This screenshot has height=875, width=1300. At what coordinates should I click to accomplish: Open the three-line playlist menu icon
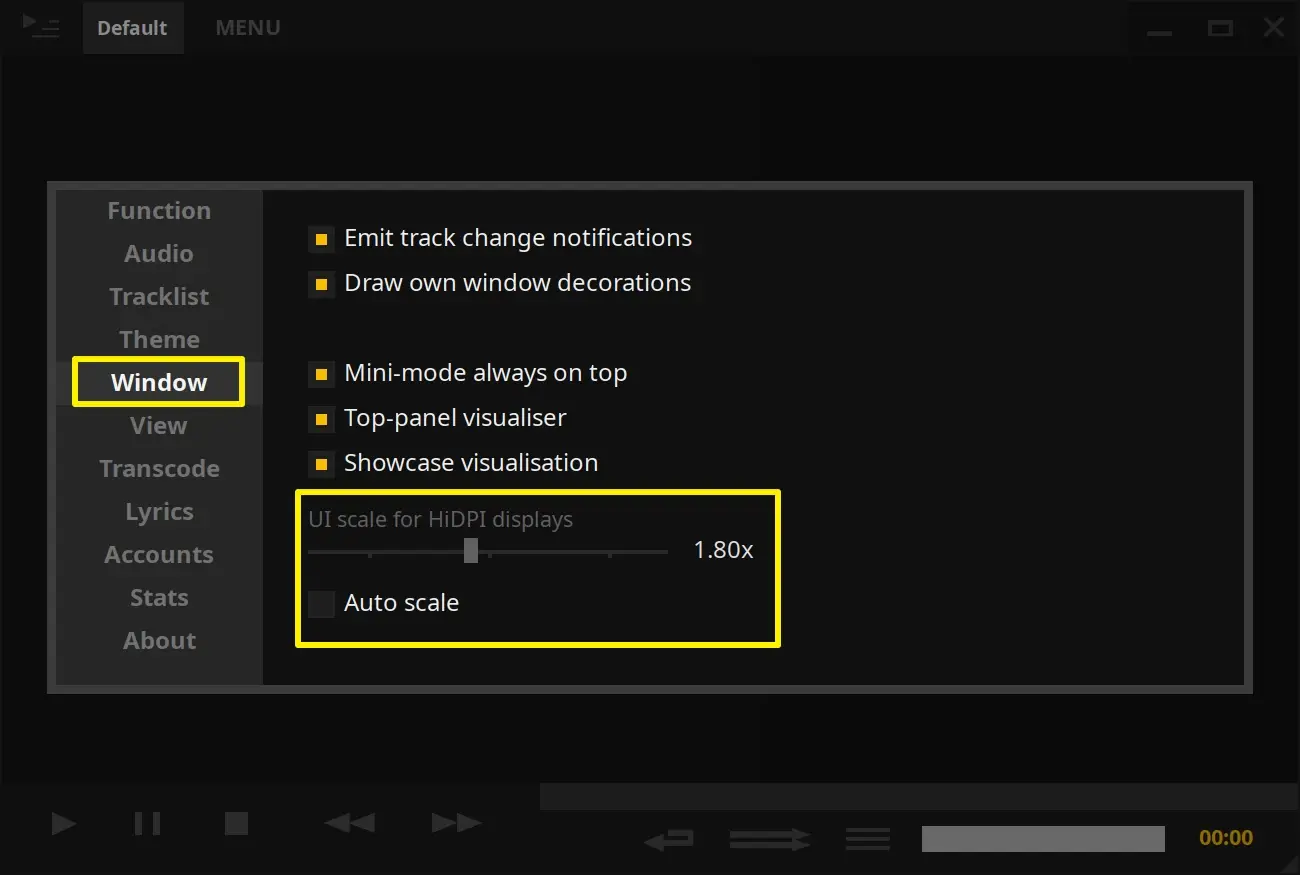868,839
